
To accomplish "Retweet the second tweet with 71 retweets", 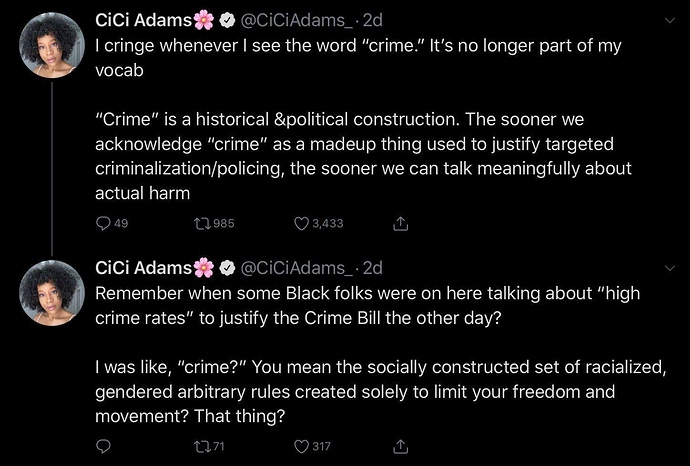I will pyautogui.click(x=209, y=447).
